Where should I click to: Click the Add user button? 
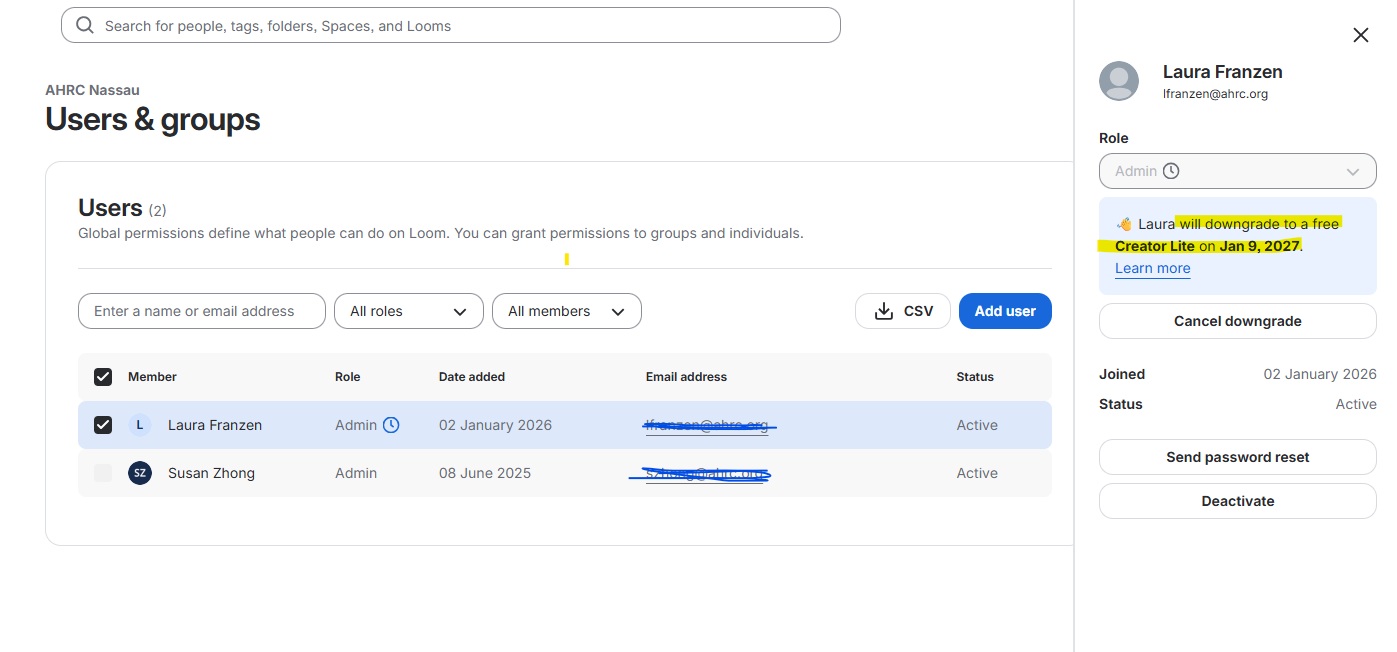coord(1005,311)
